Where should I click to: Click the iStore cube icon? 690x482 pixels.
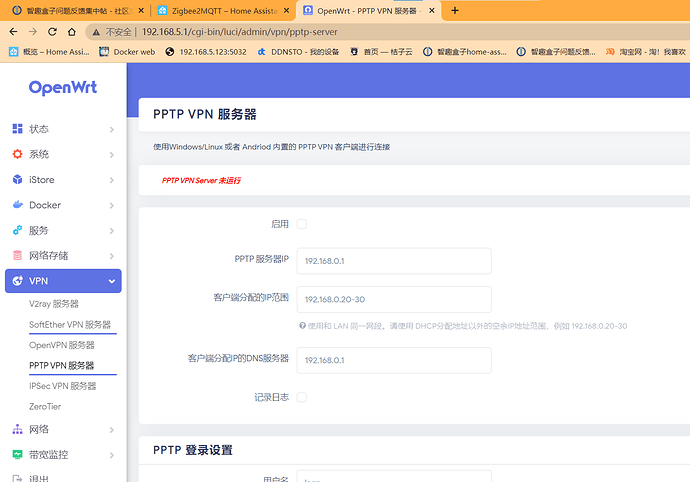pos(18,180)
